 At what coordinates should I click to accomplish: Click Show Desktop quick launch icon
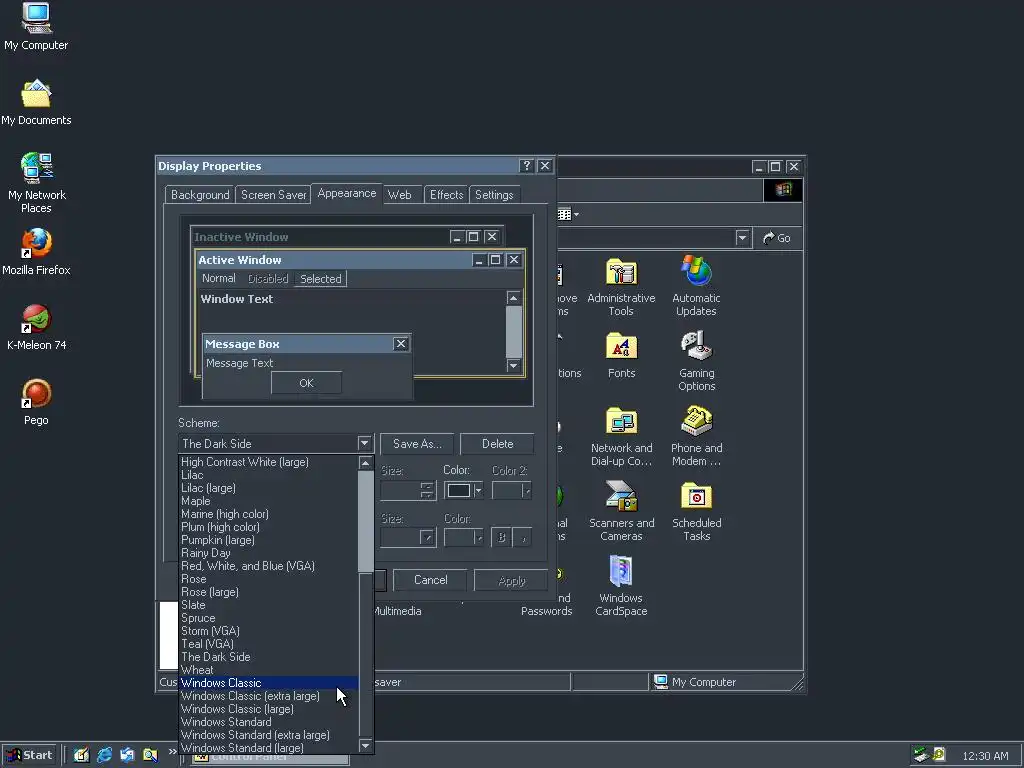(x=82, y=755)
